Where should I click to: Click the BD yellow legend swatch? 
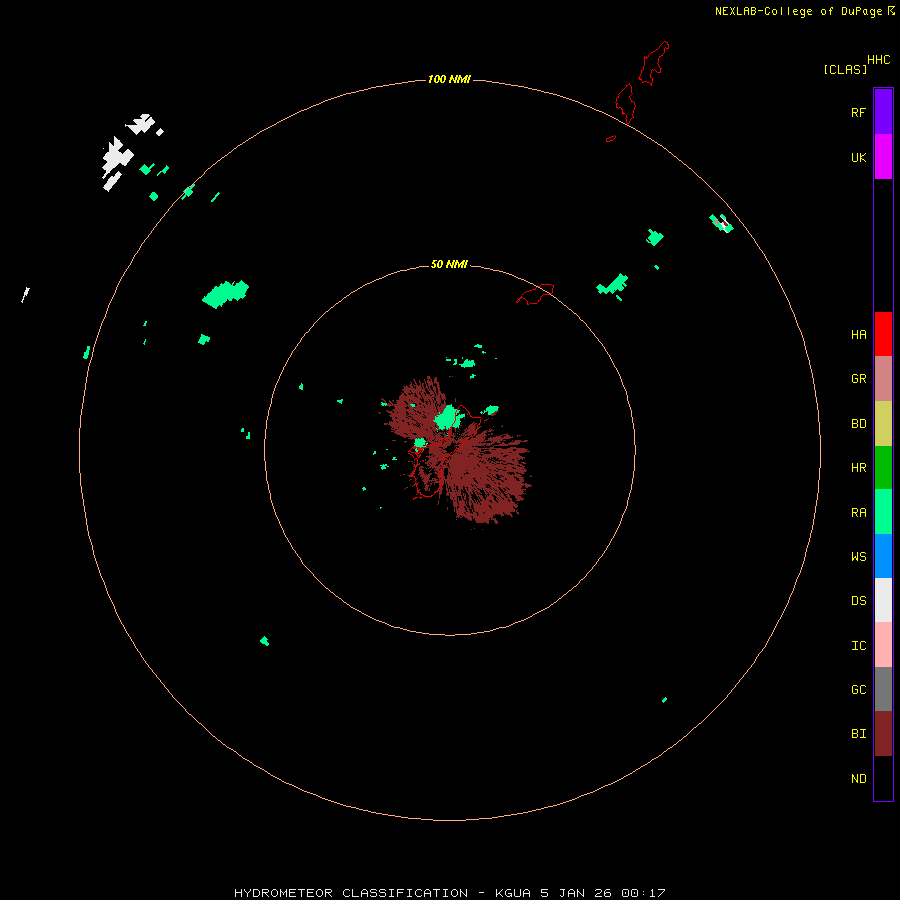(883, 424)
